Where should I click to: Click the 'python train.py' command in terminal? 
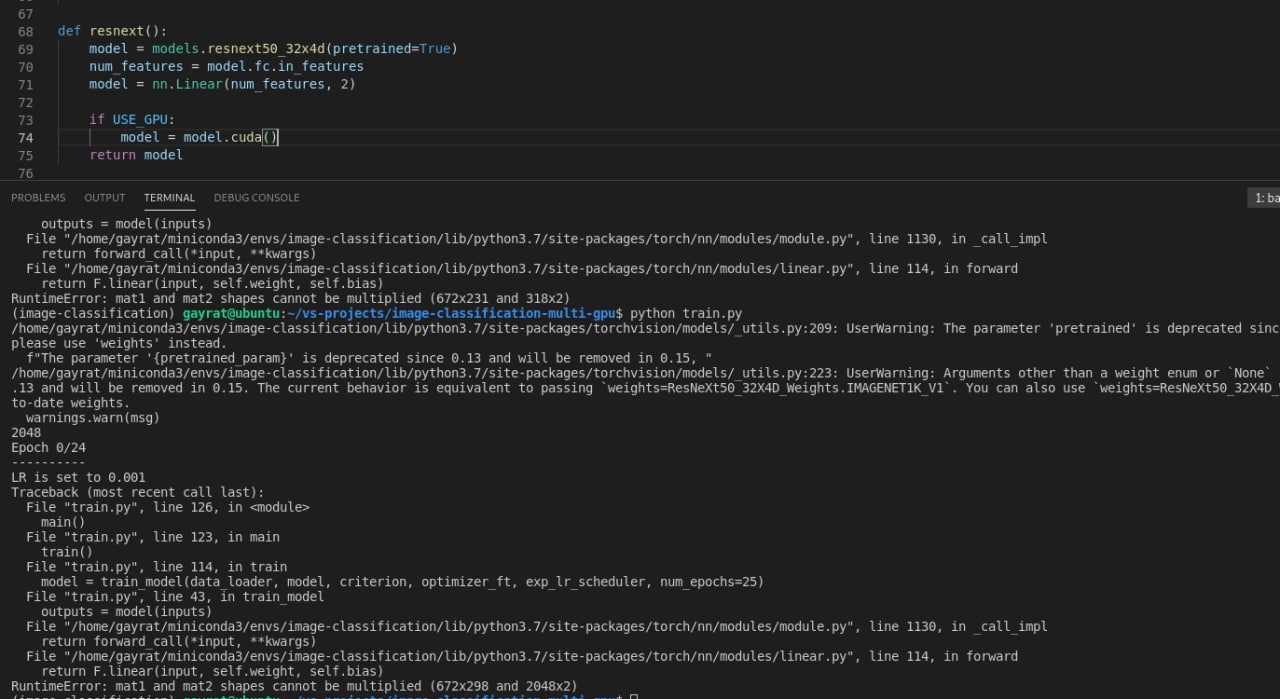click(686, 313)
